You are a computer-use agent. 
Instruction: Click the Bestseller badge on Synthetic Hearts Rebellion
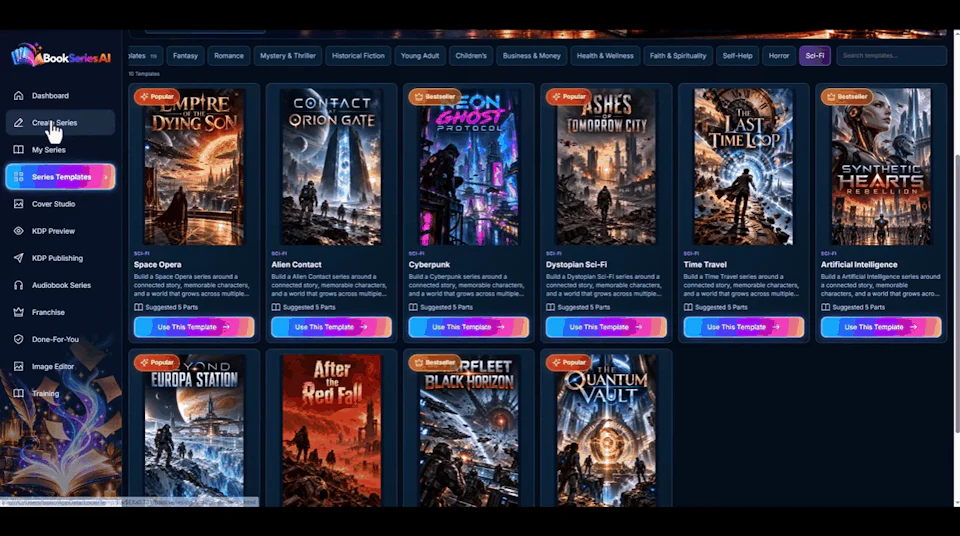(847, 96)
